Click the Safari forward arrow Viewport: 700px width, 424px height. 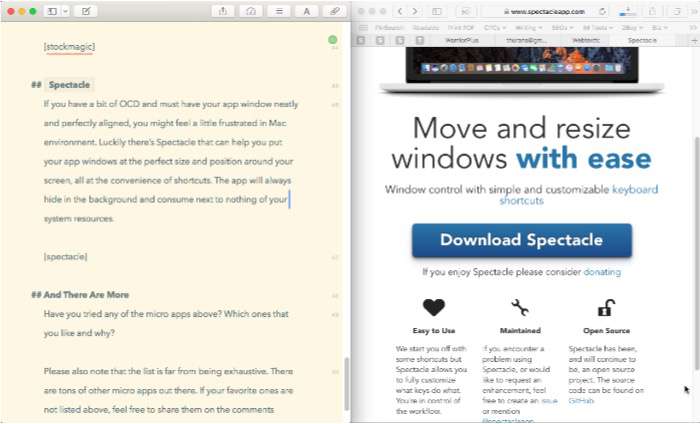coord(415,11)
